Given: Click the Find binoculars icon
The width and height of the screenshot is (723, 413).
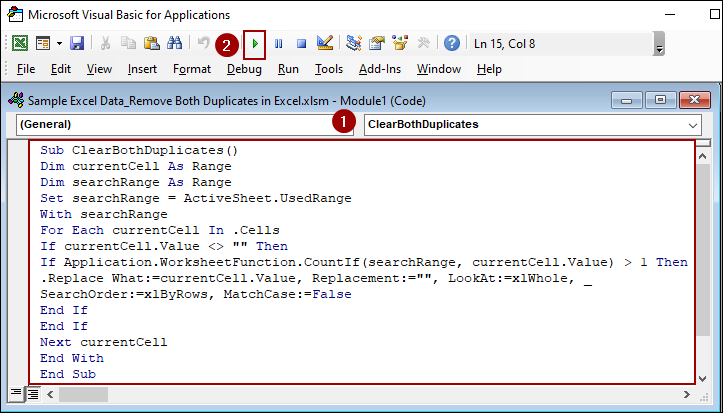Looking at the screenshot, I should (174, 44).
